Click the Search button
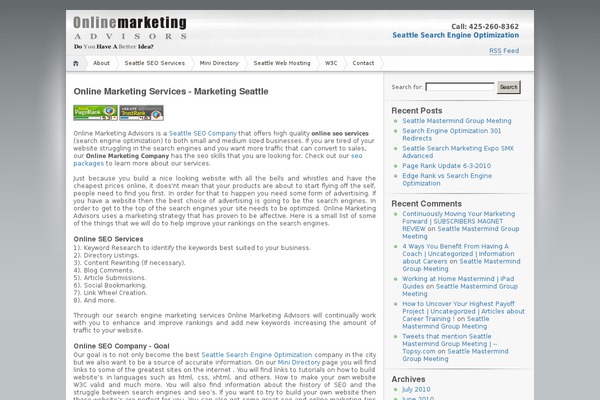The height and width of the screenshot is (400, 600). (x=509, y=87)
